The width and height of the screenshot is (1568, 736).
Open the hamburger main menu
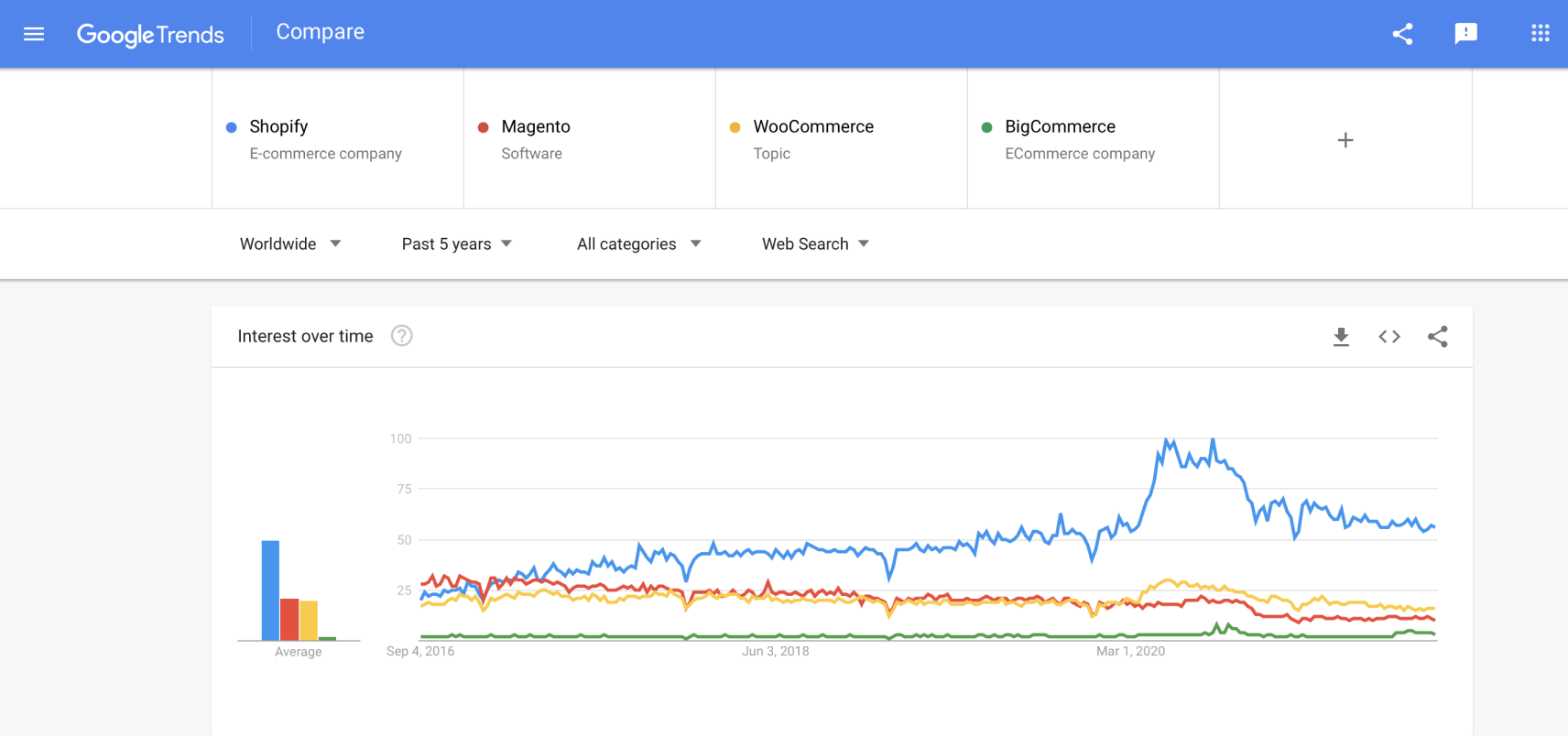tap(34, 34)
